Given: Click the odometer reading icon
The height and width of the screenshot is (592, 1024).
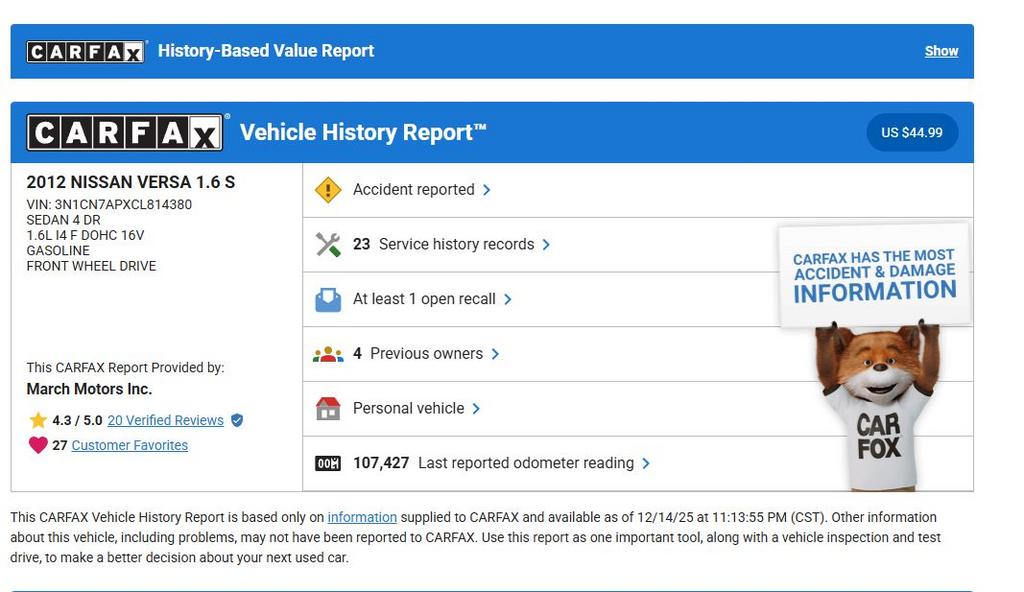Looking at the screenshot, I should pos(328,463).
